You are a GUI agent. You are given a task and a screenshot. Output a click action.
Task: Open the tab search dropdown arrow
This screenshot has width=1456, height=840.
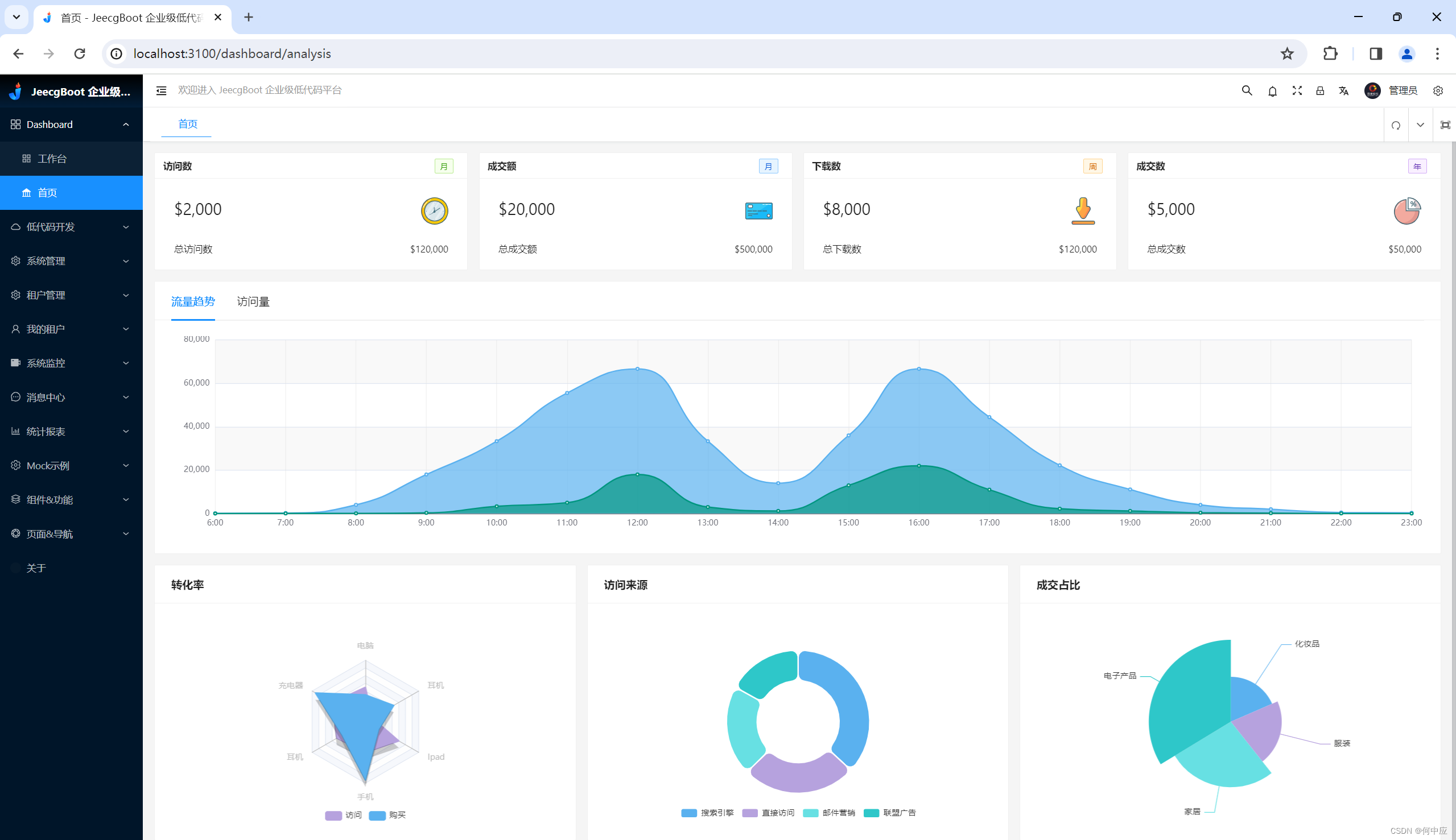(16, 17)
